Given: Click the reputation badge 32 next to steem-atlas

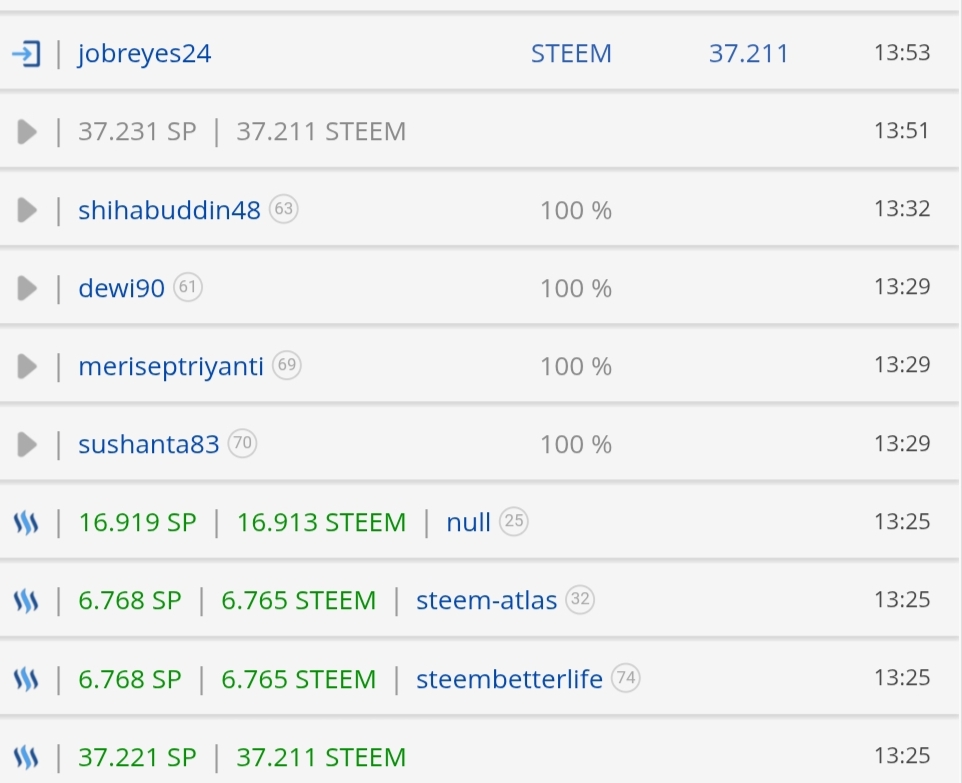Looking at the screenshot, I should coord(580,600).
